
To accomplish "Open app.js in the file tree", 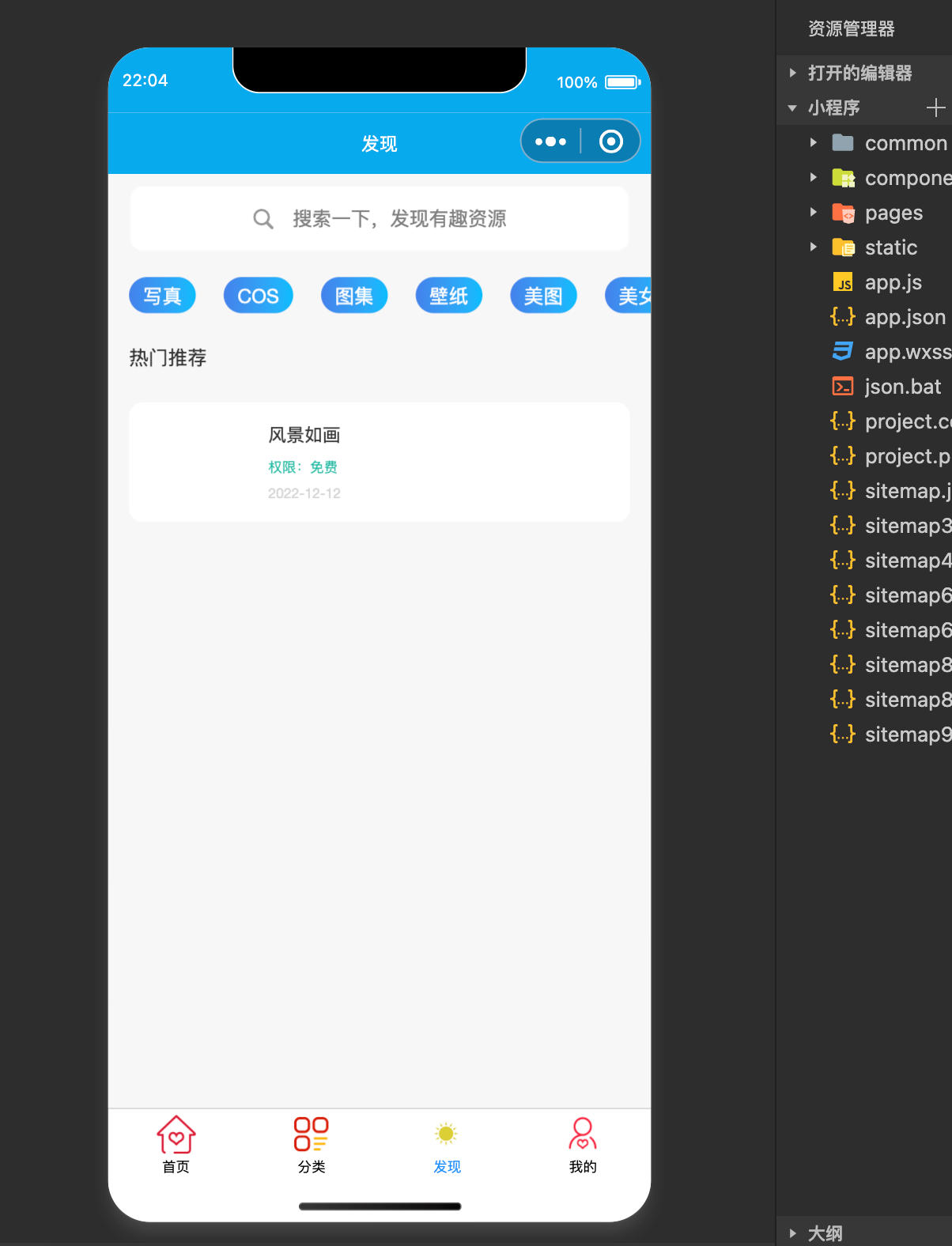I will tap(893, 282).
